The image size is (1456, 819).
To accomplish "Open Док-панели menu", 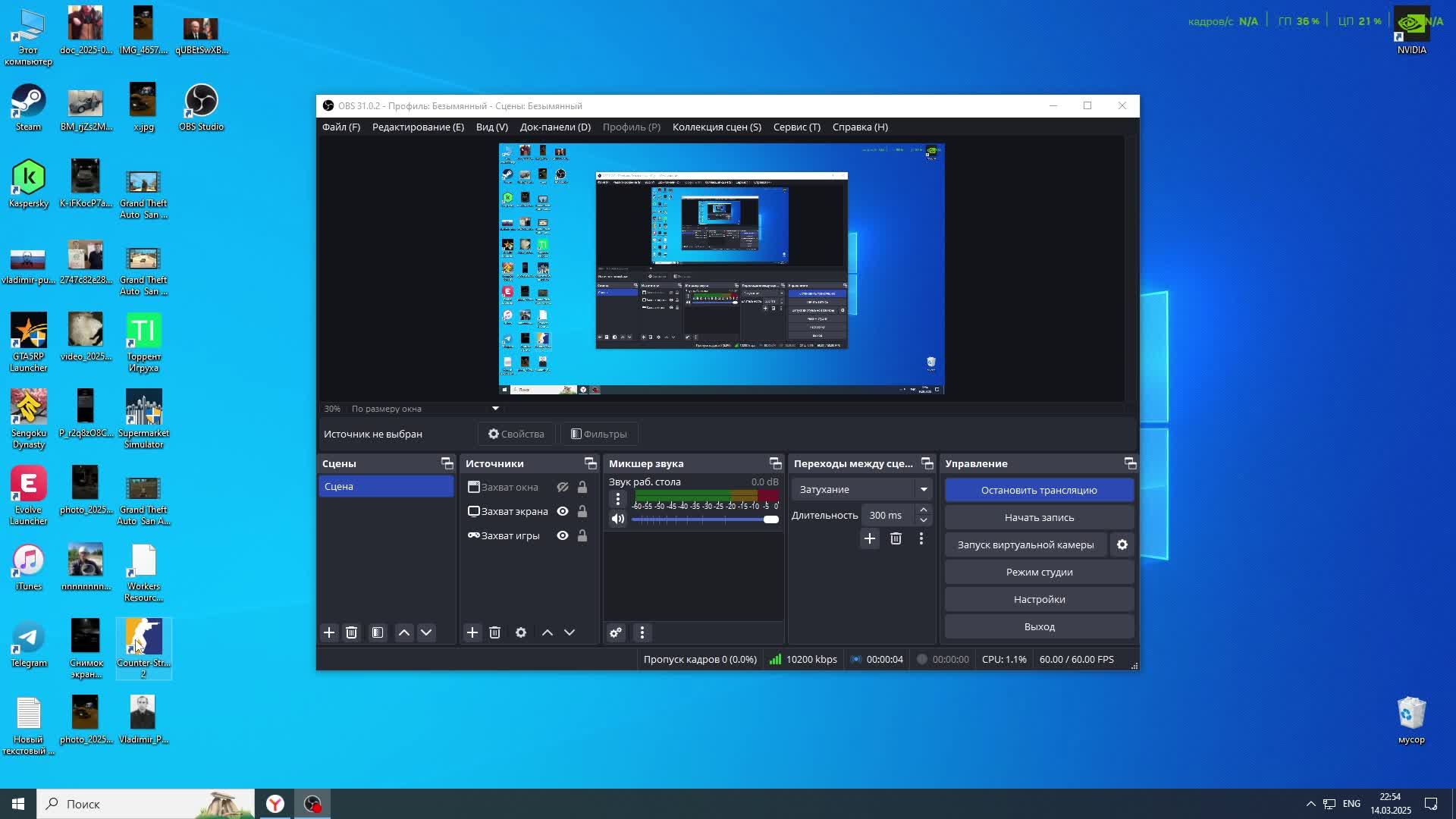I will [x=555, y=127].
